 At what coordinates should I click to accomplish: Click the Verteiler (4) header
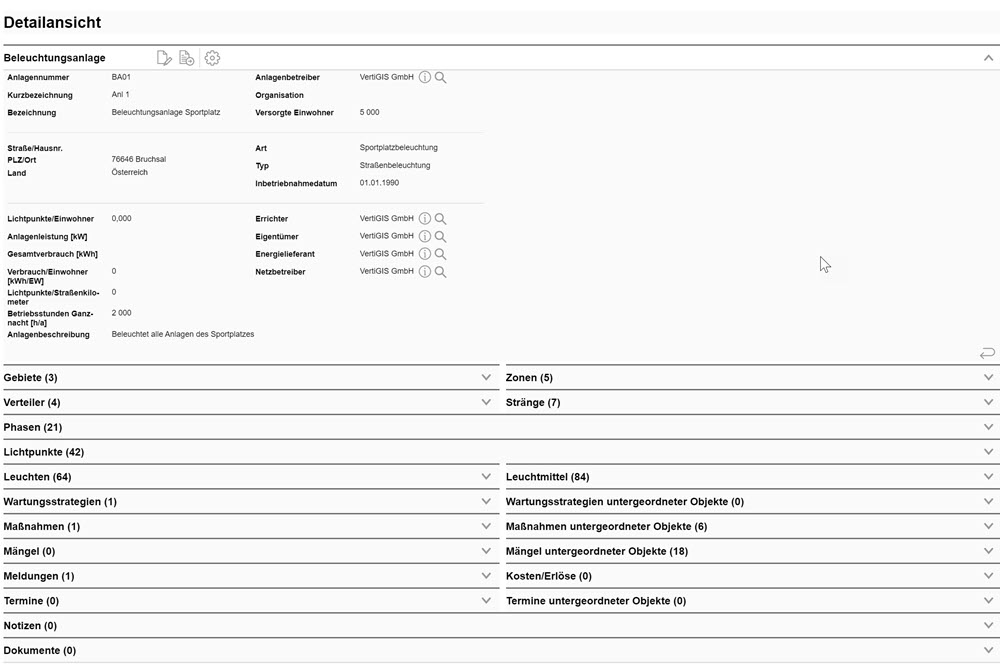32,403
